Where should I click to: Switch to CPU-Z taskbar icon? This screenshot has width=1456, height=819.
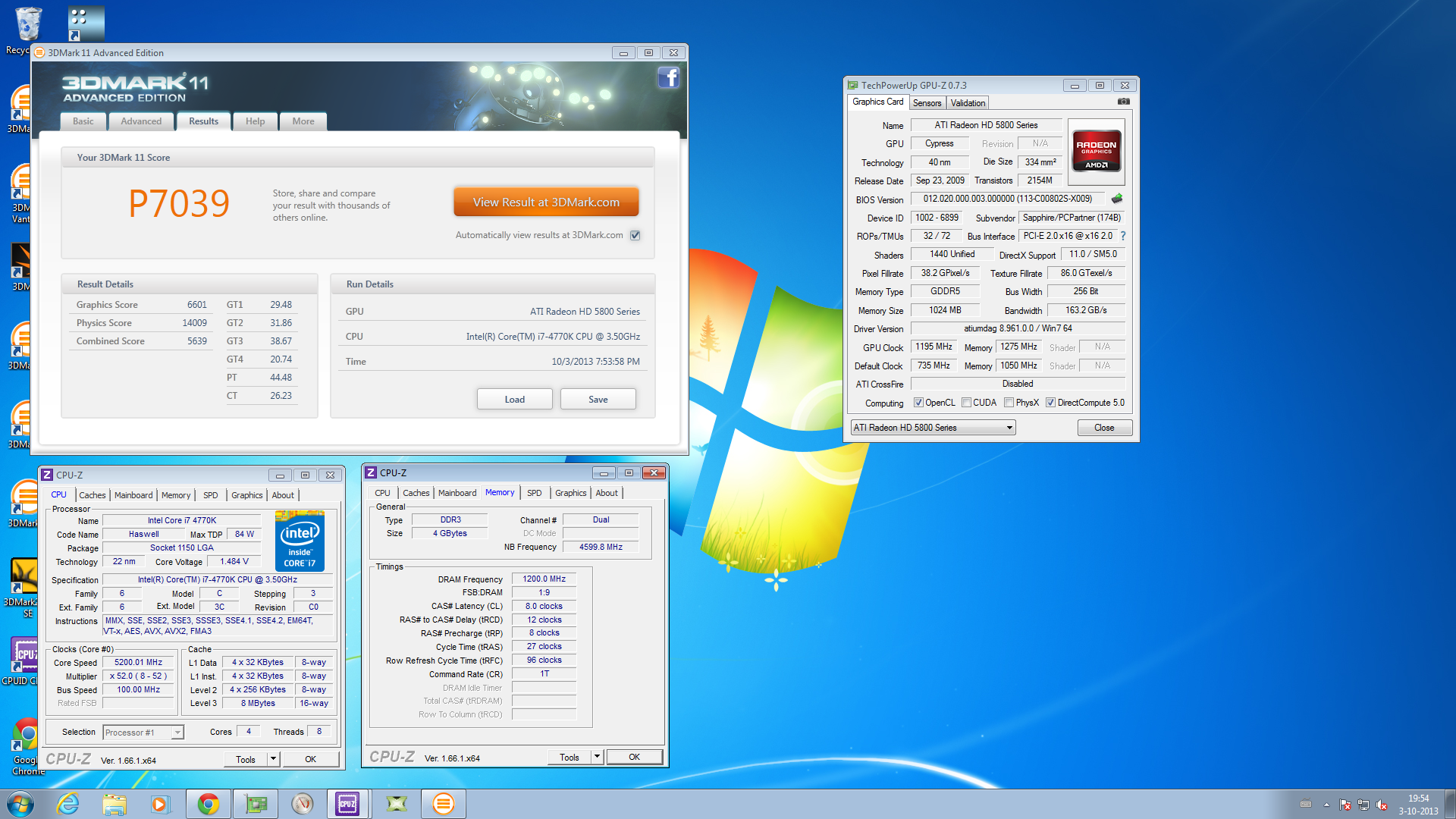point(347,804)
